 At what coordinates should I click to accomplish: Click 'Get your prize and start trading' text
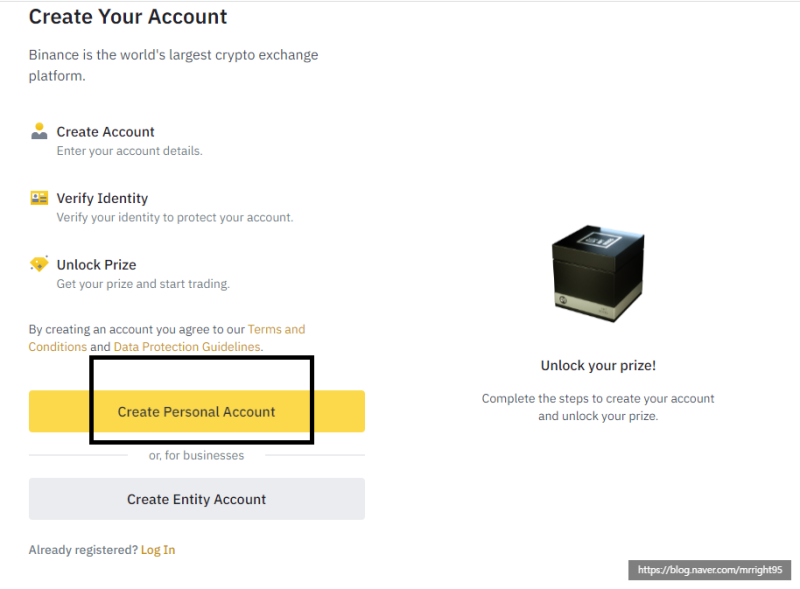[143, 284]
